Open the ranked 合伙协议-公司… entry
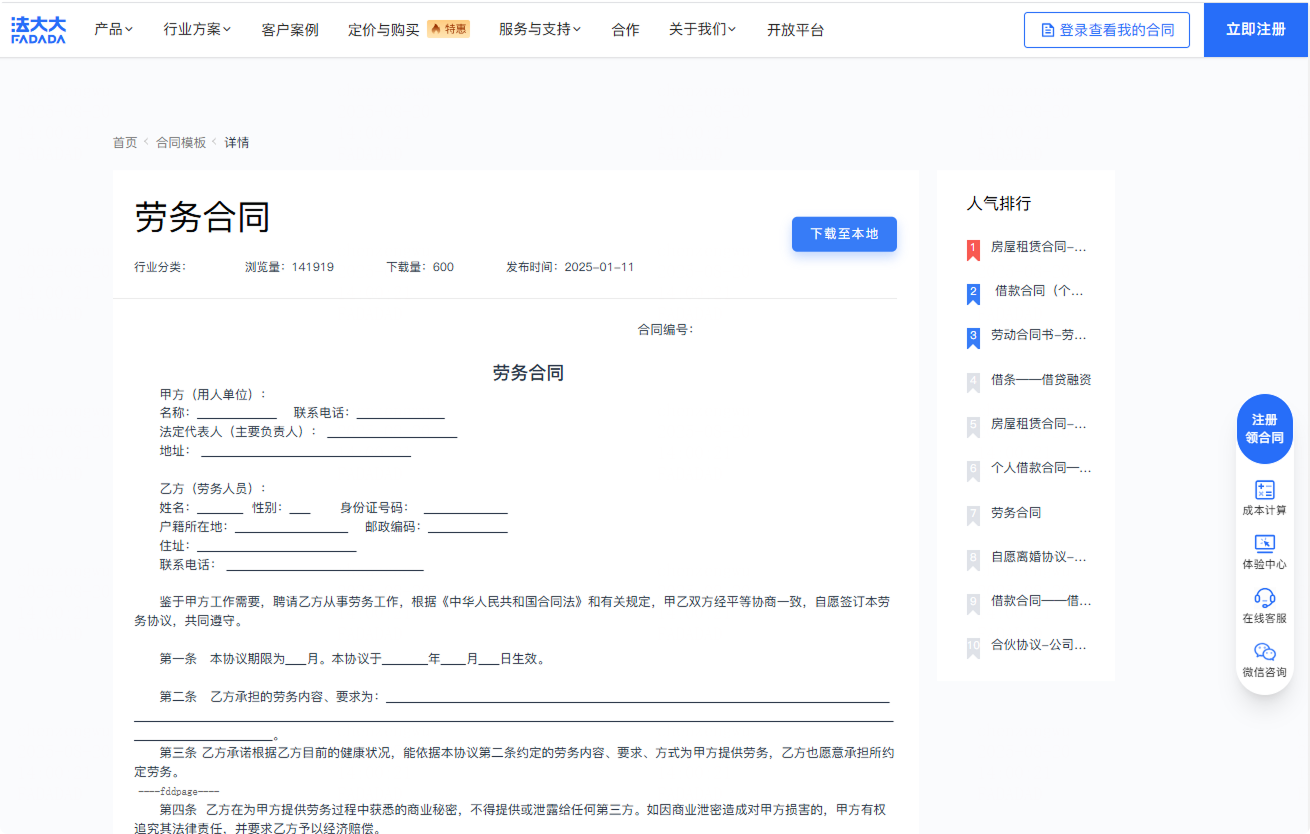 (1038, 645)
